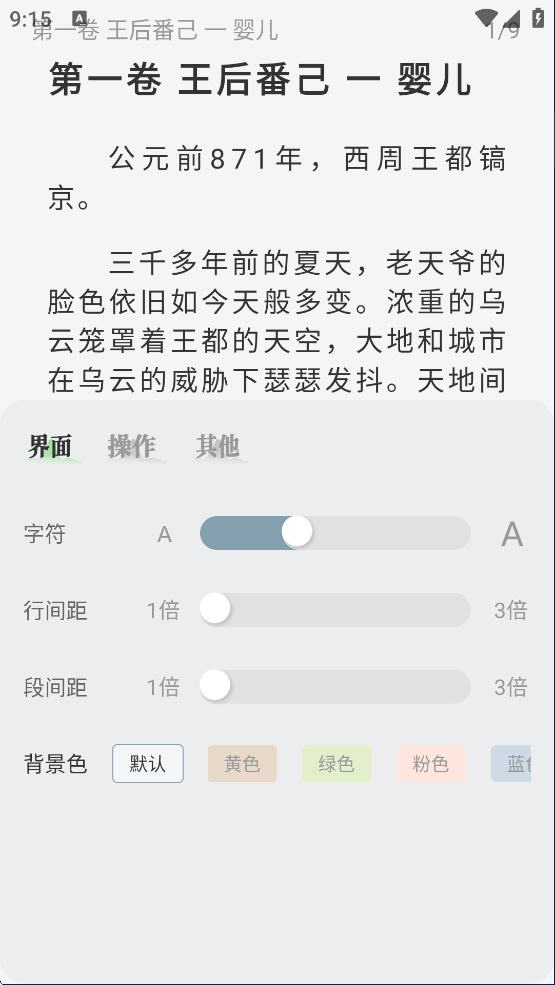Screen dimensions: 555x985
Task: Click the small A font icon
Action: (164, 535)
